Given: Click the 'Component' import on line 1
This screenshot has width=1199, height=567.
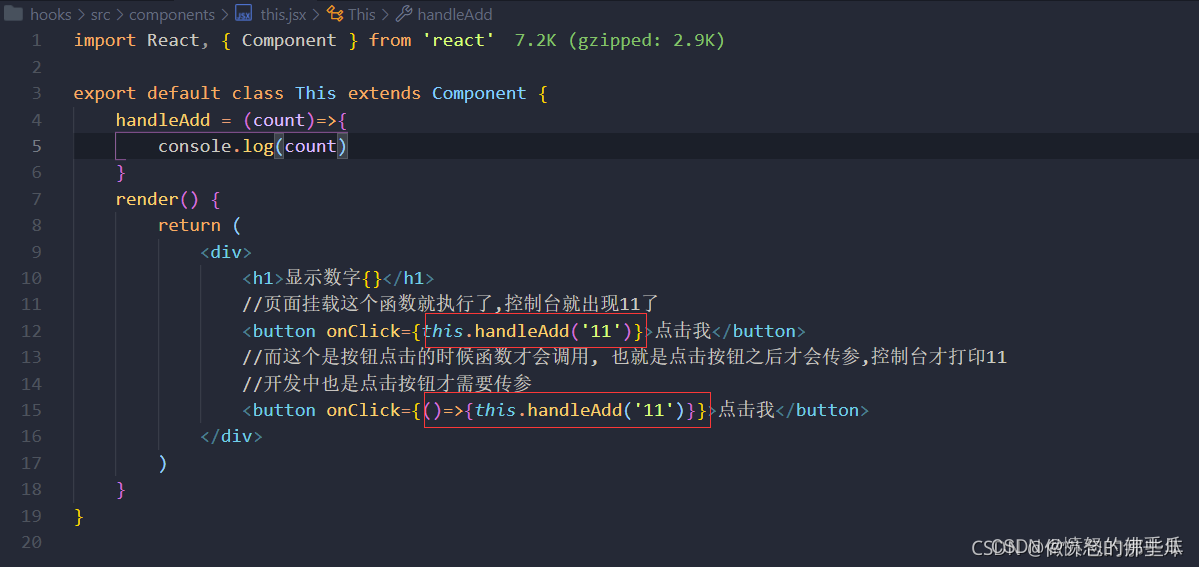Looking at the screenshot, I should [x=289, y=41].
